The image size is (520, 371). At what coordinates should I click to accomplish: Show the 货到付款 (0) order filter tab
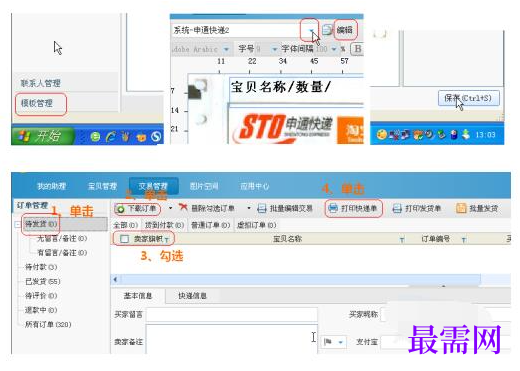click(x=165, y=225)
